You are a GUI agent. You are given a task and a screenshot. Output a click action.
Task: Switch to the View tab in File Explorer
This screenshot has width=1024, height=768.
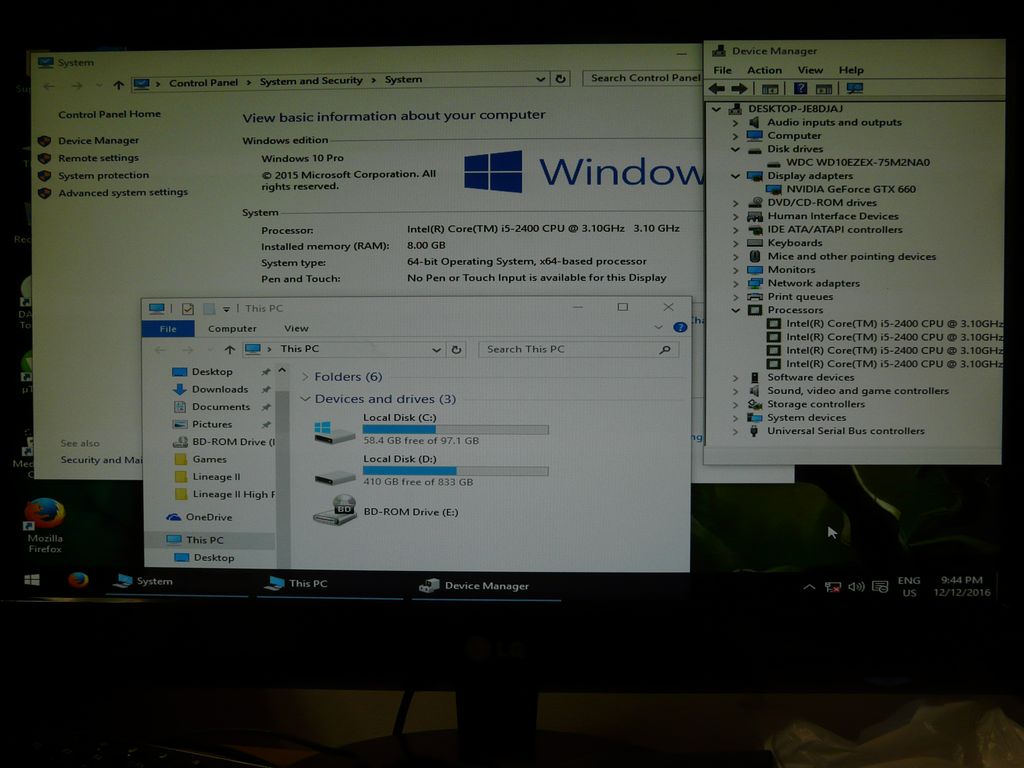click(296, 328)
